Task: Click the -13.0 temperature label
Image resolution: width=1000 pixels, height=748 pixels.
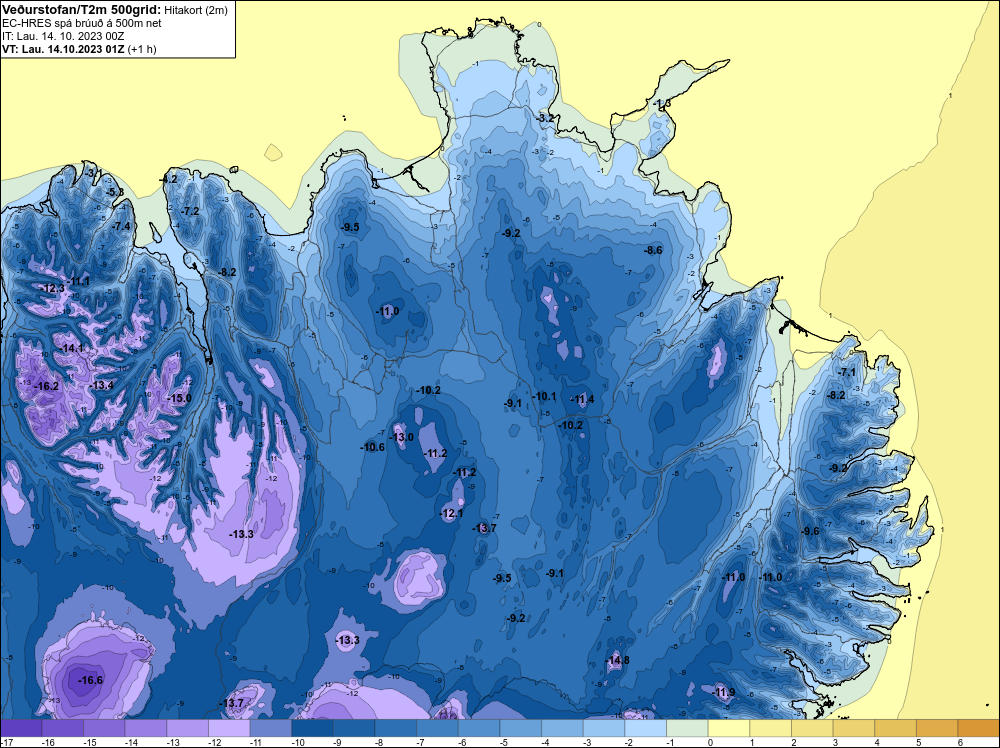Action: pos(401,437)
